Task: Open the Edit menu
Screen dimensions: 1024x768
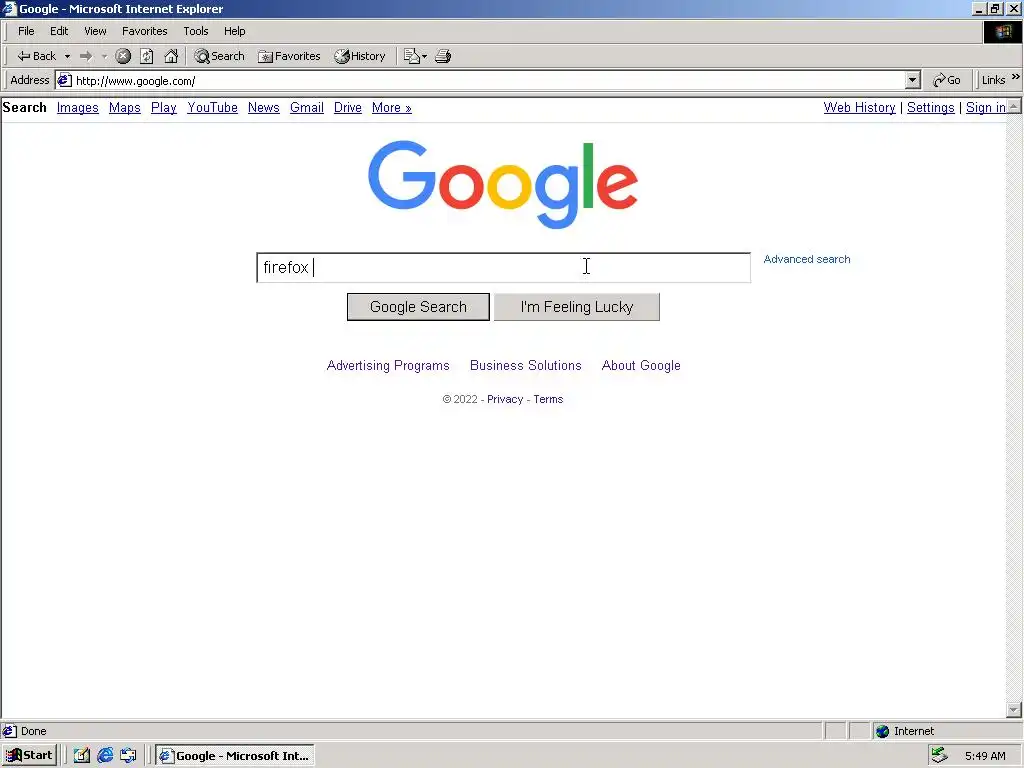Action: pos(59,31)
